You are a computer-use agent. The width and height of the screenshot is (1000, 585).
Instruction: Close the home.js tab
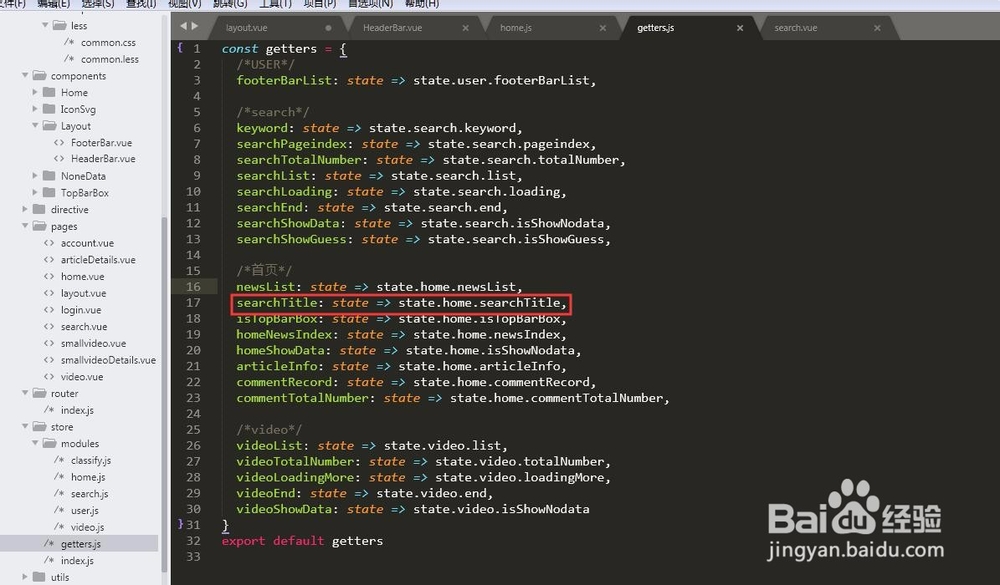click(603, 27)
